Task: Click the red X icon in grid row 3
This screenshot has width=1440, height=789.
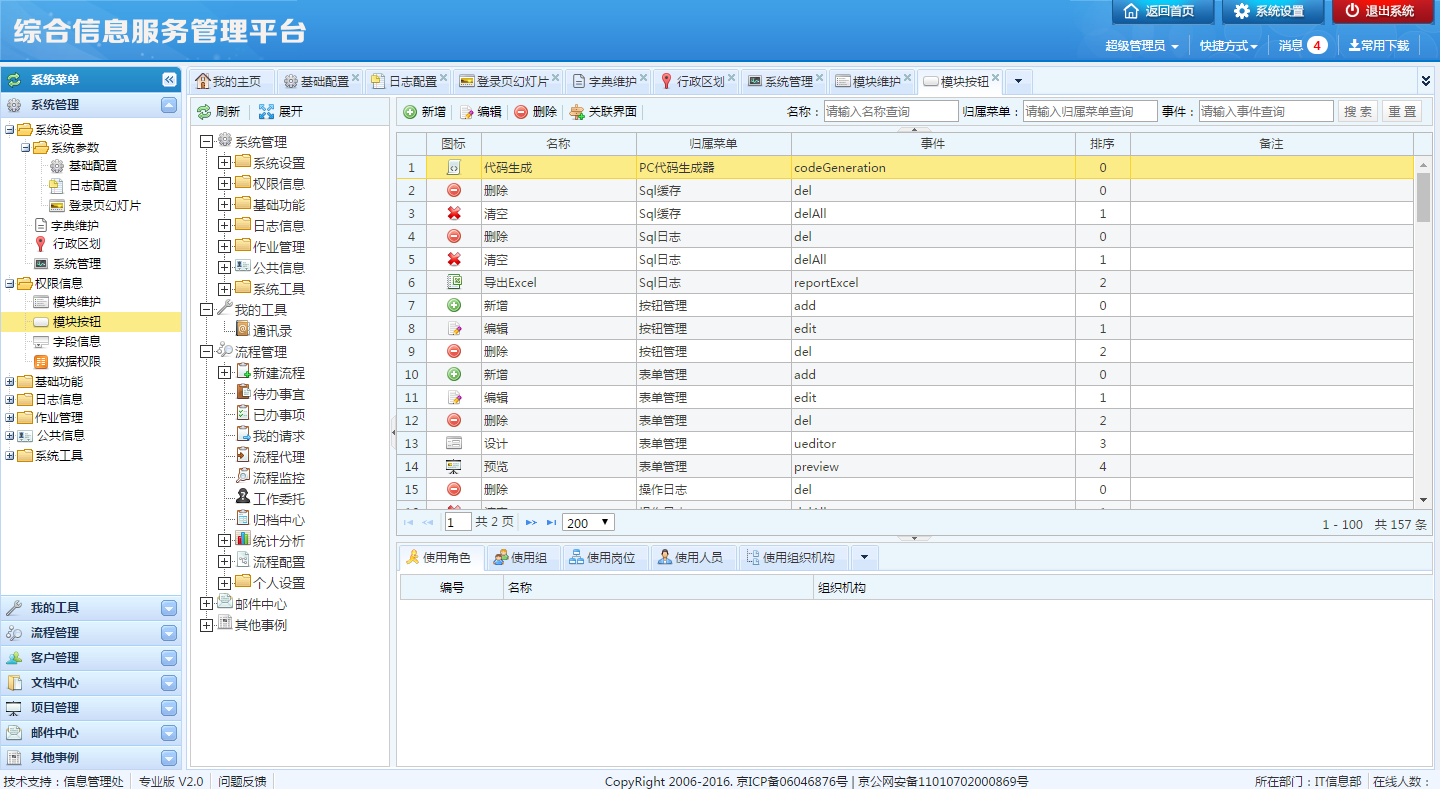Action: click(453, 214)
